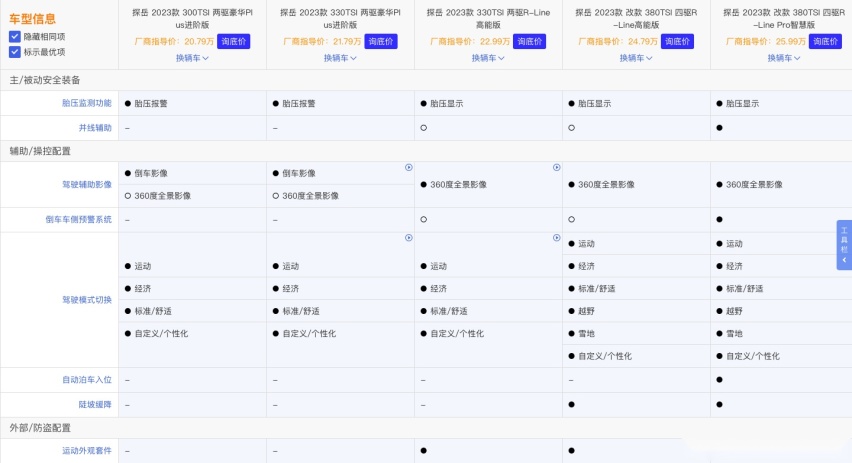This screenshot has width=852, height=463.
Task: Click 询底价 for 380TSI 四驱R-Line高能版
Action: pyautogui.click(x=677, y=41)
